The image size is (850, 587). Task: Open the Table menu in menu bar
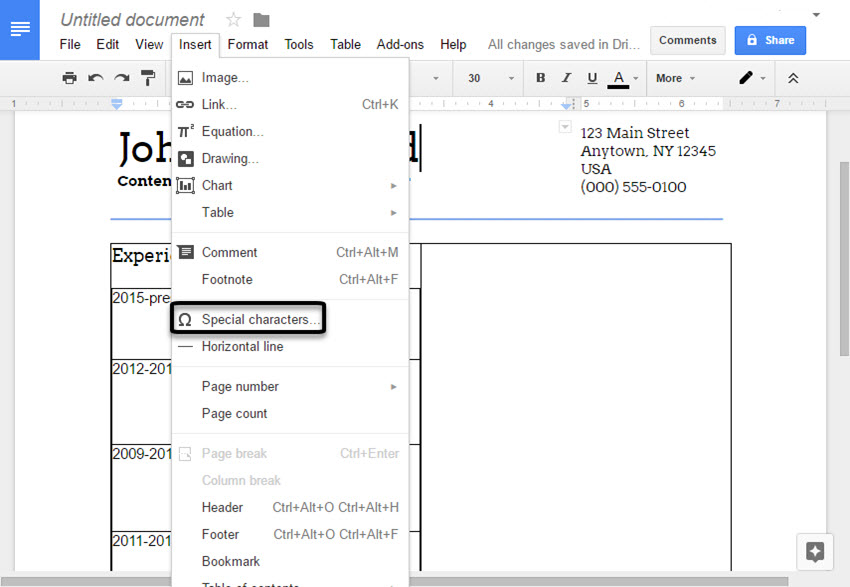345,44
